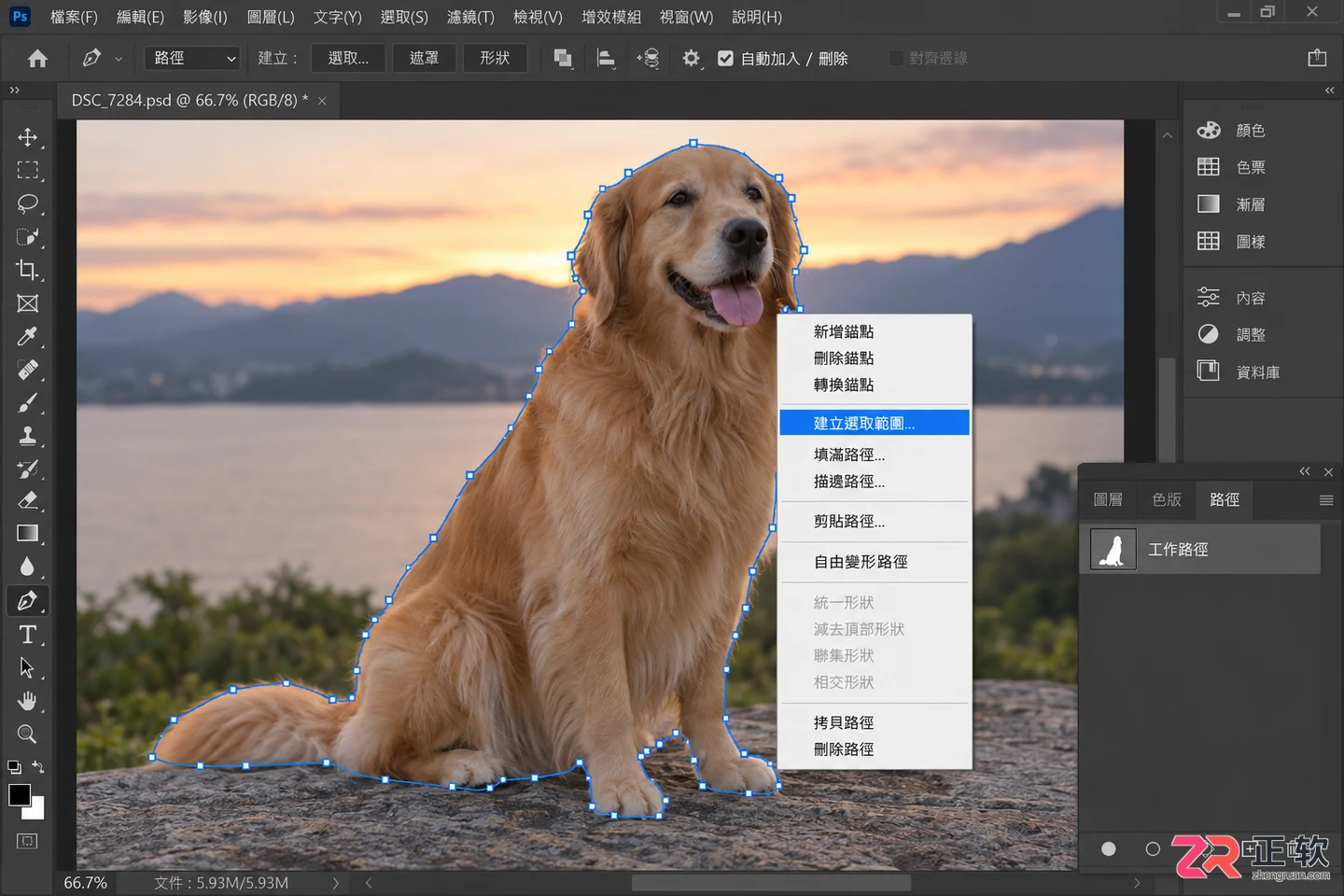Switch to the 色版 tab

pyautogui.click(x=1167, y=499)
